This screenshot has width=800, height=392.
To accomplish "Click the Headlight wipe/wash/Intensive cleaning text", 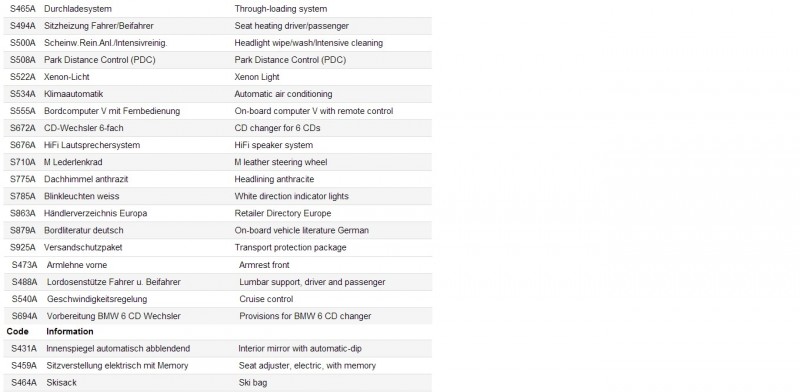I will pos(309,43).
